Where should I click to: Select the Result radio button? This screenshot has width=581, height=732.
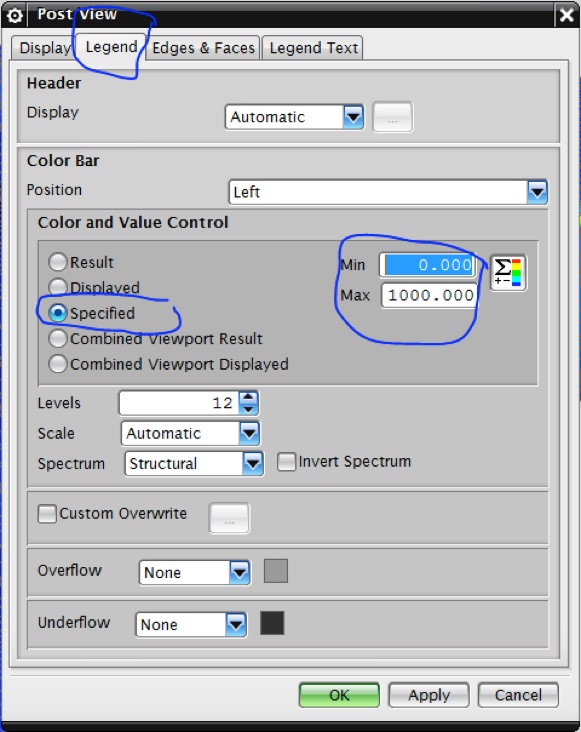pyautogui.click(x=58, y=262)
